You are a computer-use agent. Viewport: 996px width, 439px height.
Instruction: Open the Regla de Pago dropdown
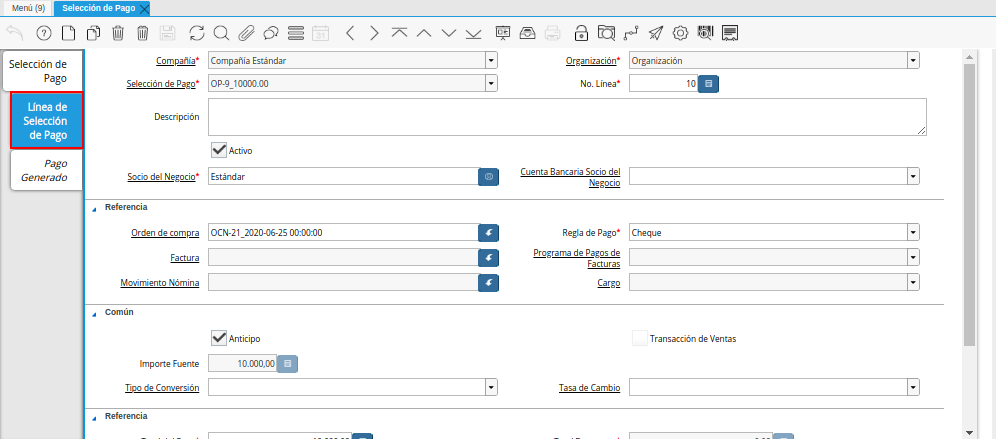pos(913,233)
